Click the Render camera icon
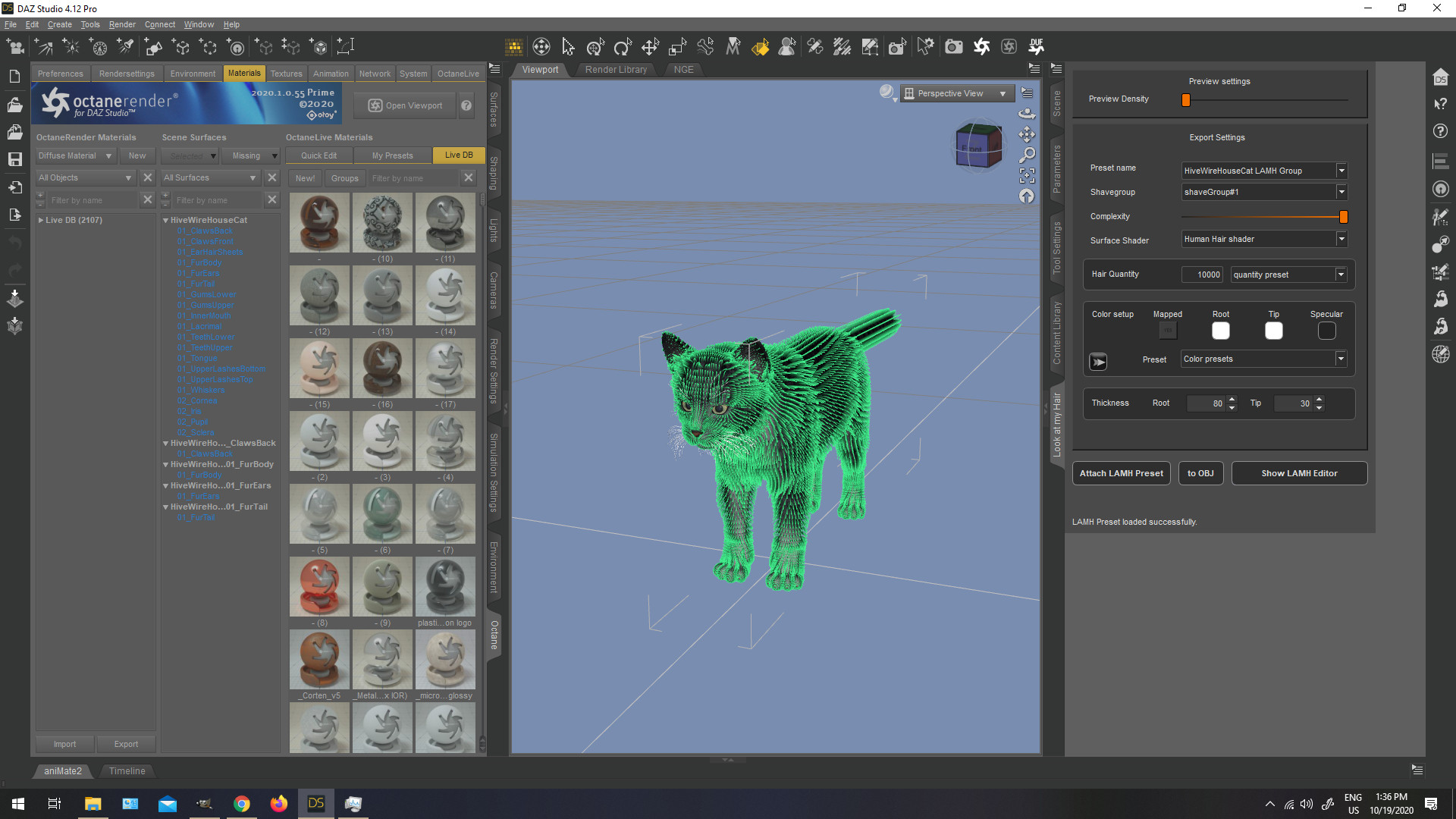Screen dimensions: 1456x819 (953, 47)
